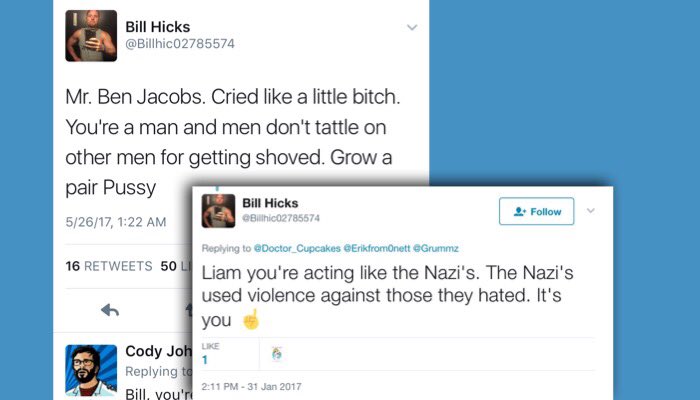700x400 pixels.
Task: Click the small liker avatar icon
Action: pos(277,354)
